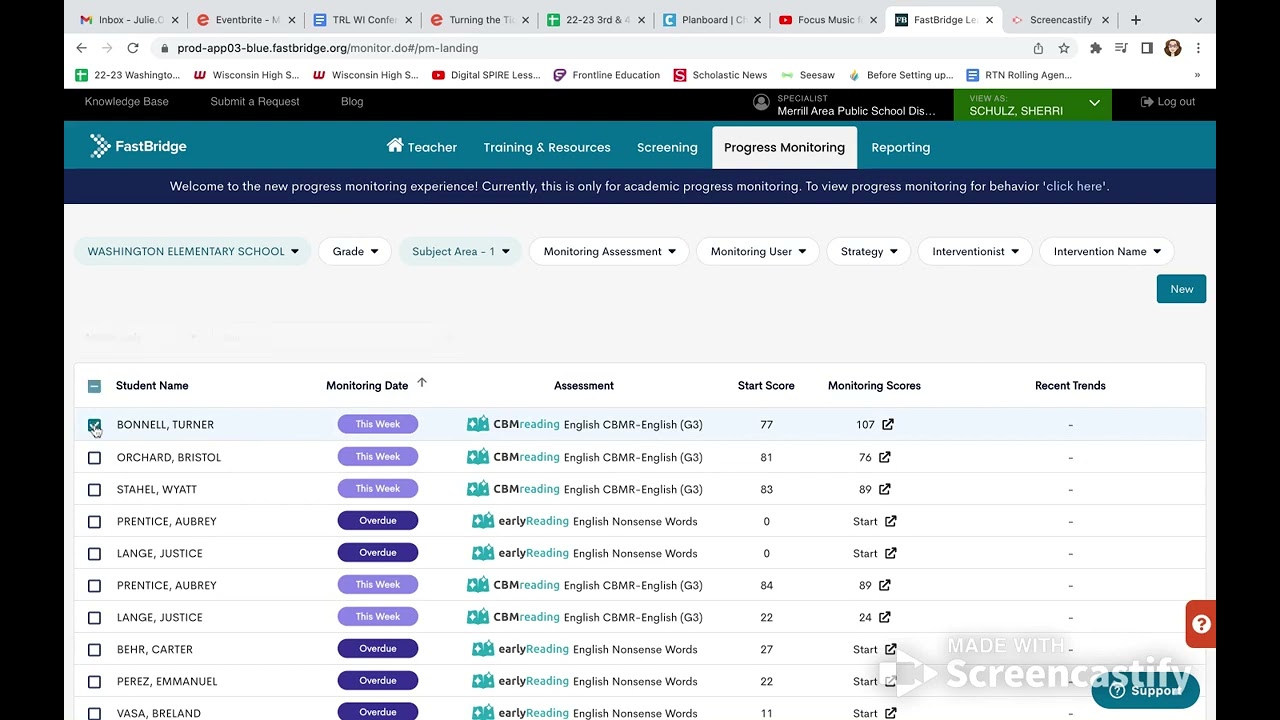Open Chrome profile avatar
This screenshot has width=1280, height=720.
(1173, 48)
